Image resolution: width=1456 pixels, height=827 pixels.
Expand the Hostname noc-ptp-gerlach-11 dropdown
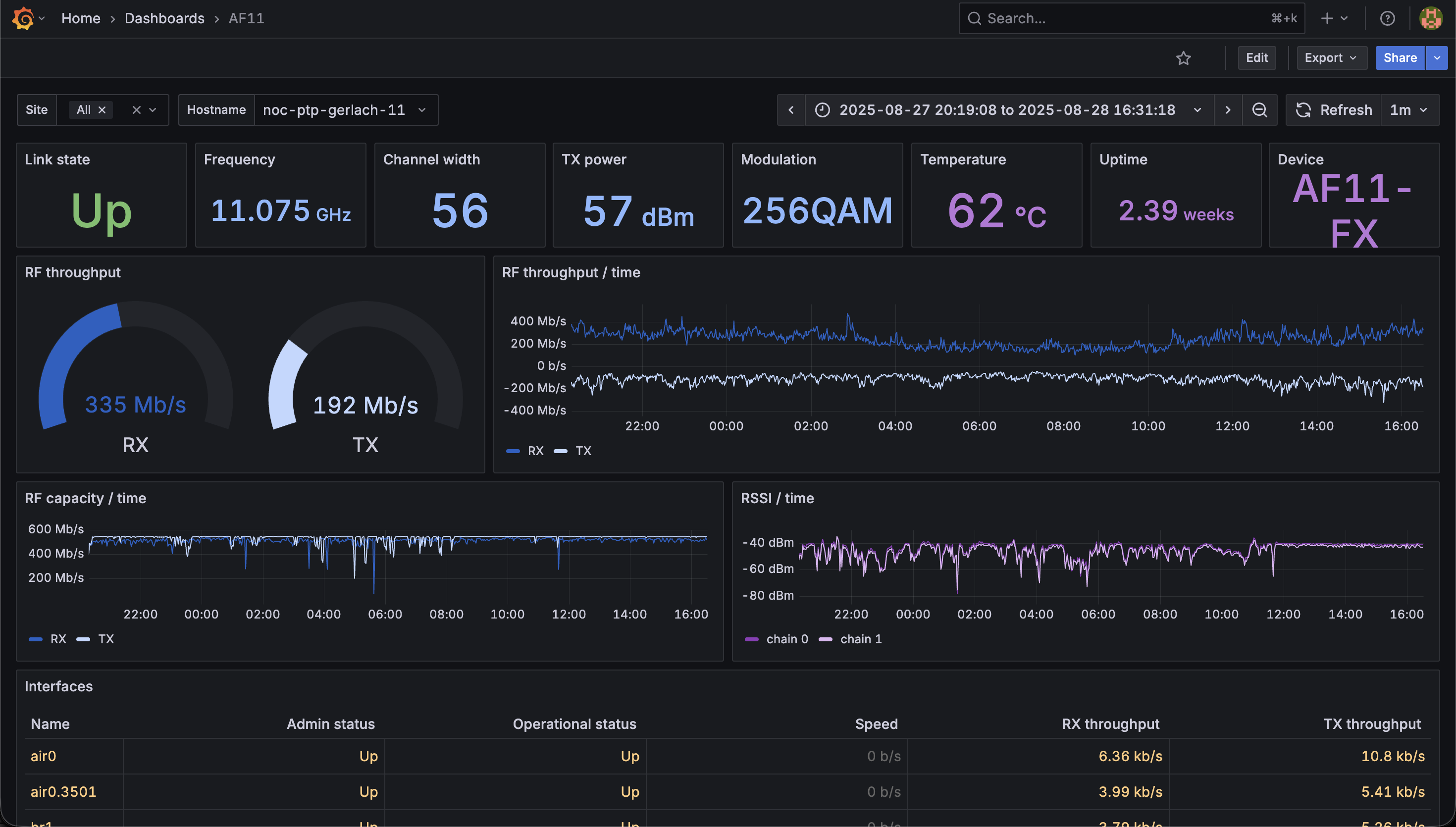pos(346,109)
